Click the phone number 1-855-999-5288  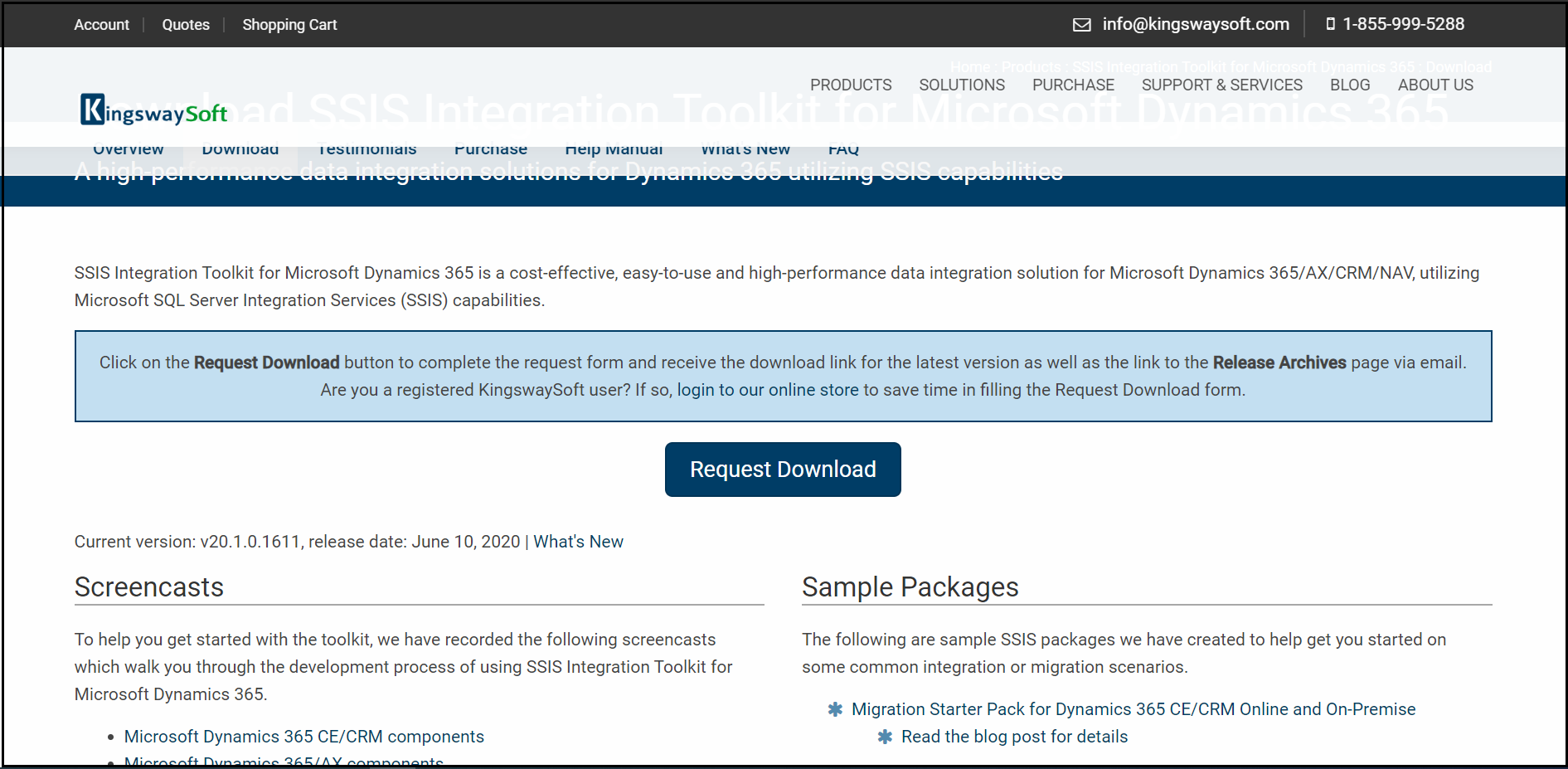click(1404, 24)
